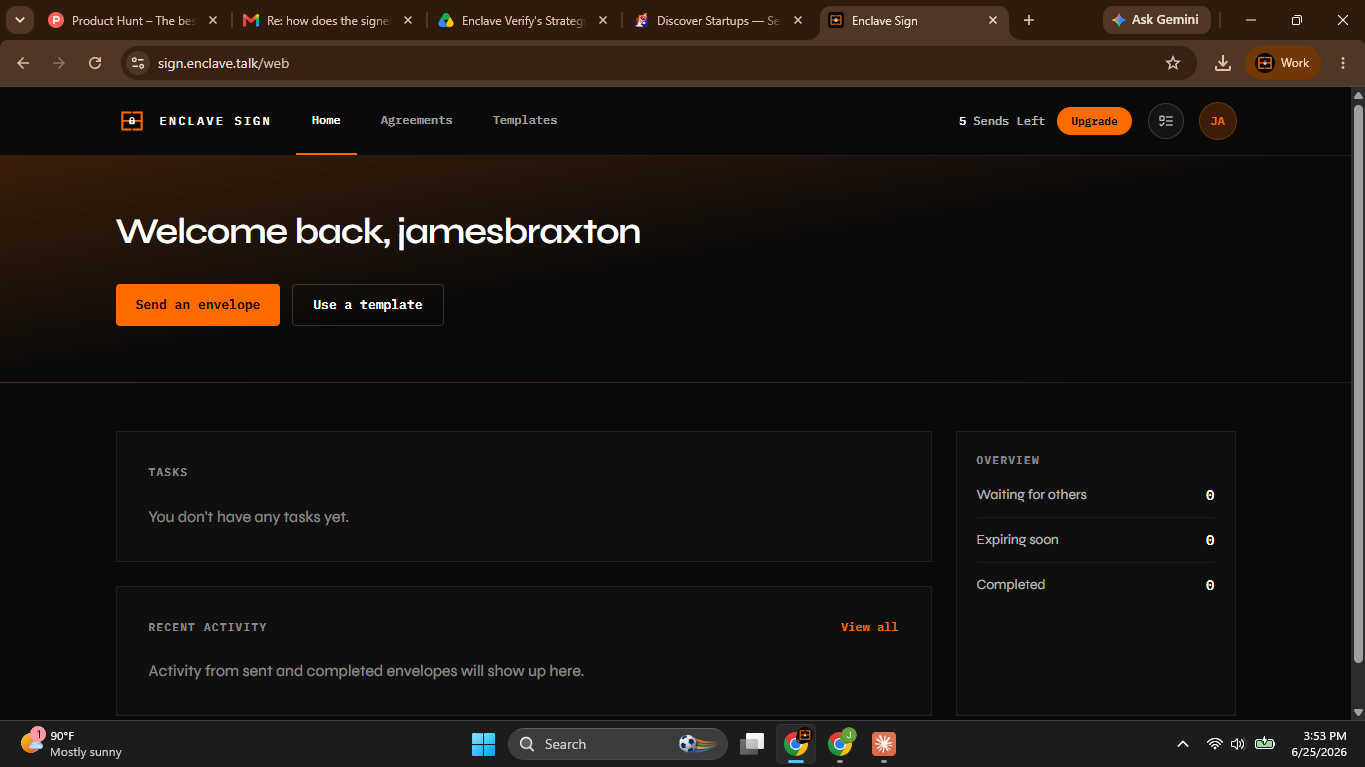Reload the page
Viewport: 1365px width, 767px height.
click(95, 63)
